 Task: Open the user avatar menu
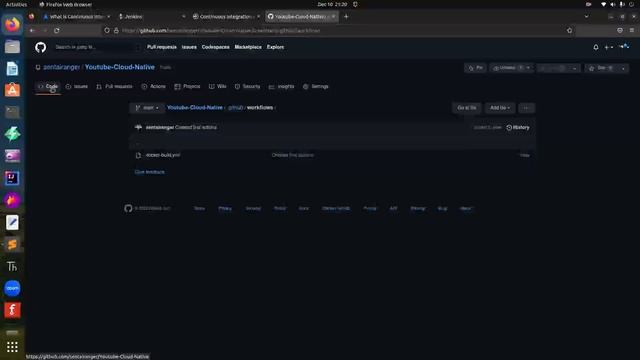624,47
